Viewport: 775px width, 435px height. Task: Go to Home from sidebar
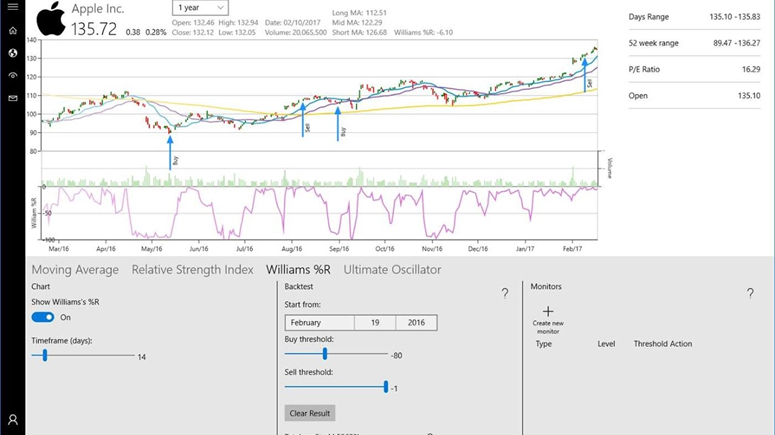13,31
